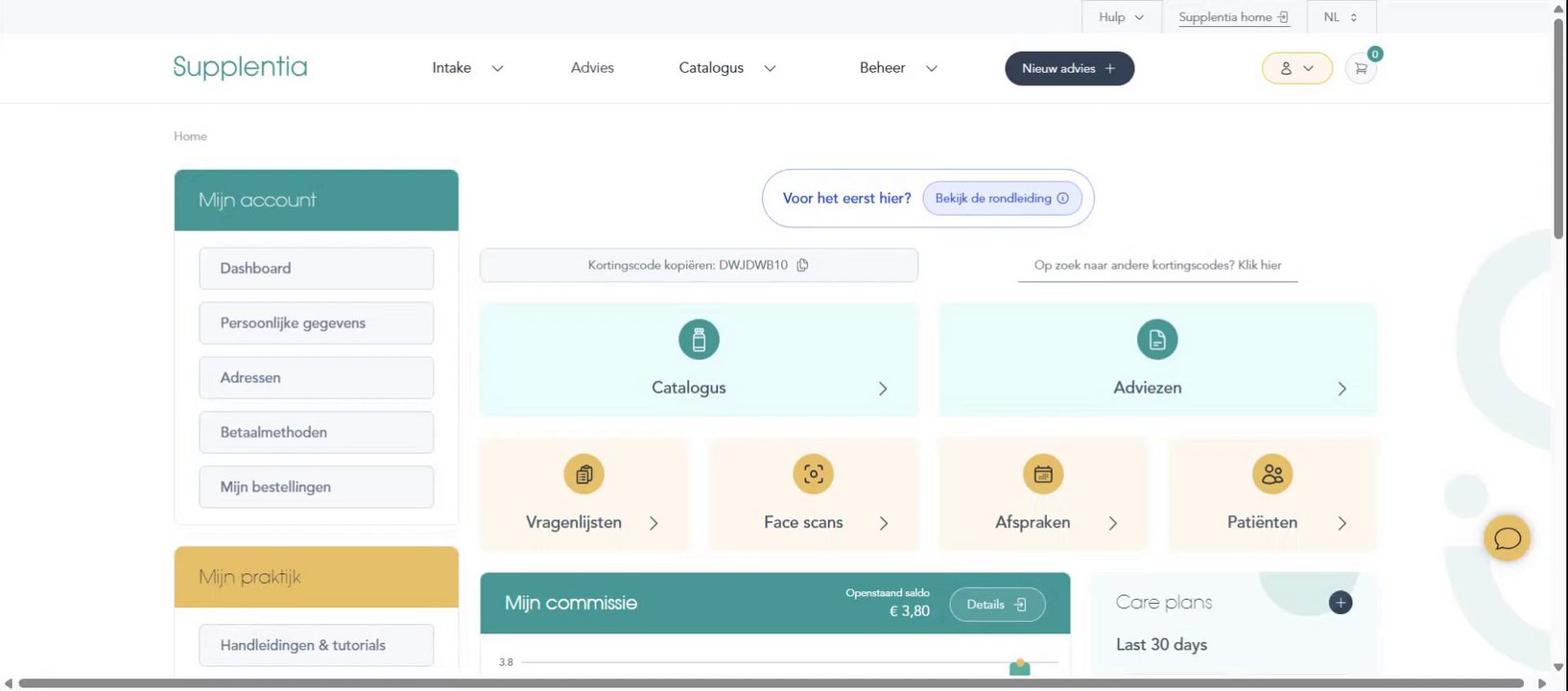Open the shopping cart icon

pyautogui.click(x=1361, y=68)
